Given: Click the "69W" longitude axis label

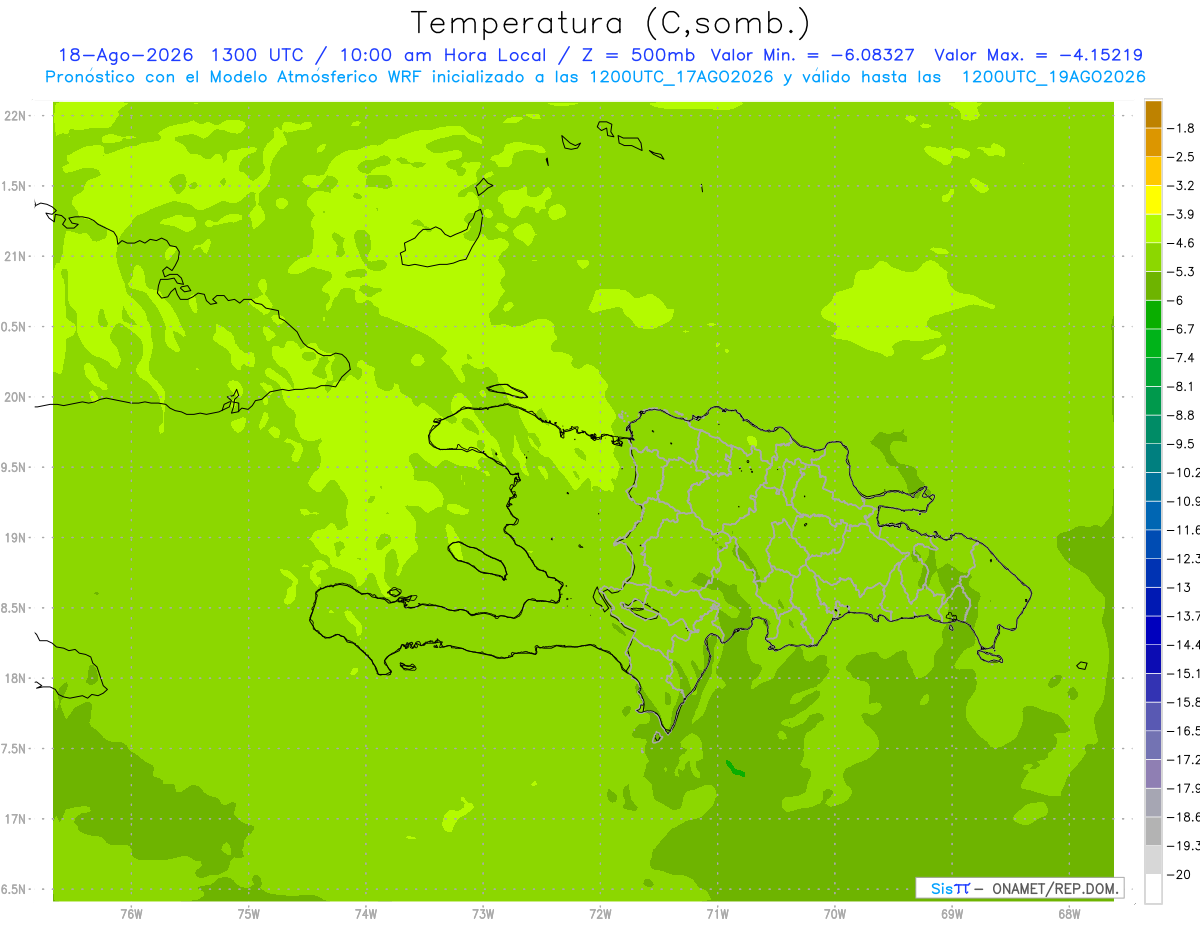Looking at the screenshot, I should point(951,914).
